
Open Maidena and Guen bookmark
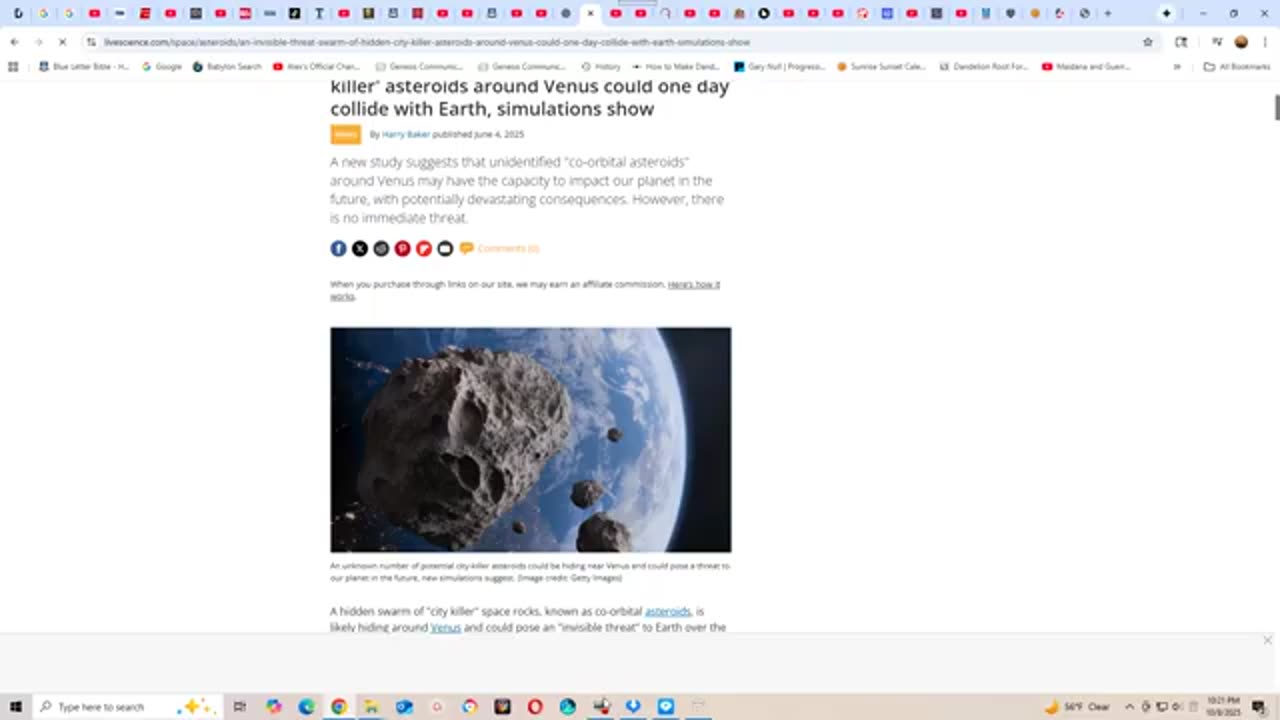[x=1086, y=67]
